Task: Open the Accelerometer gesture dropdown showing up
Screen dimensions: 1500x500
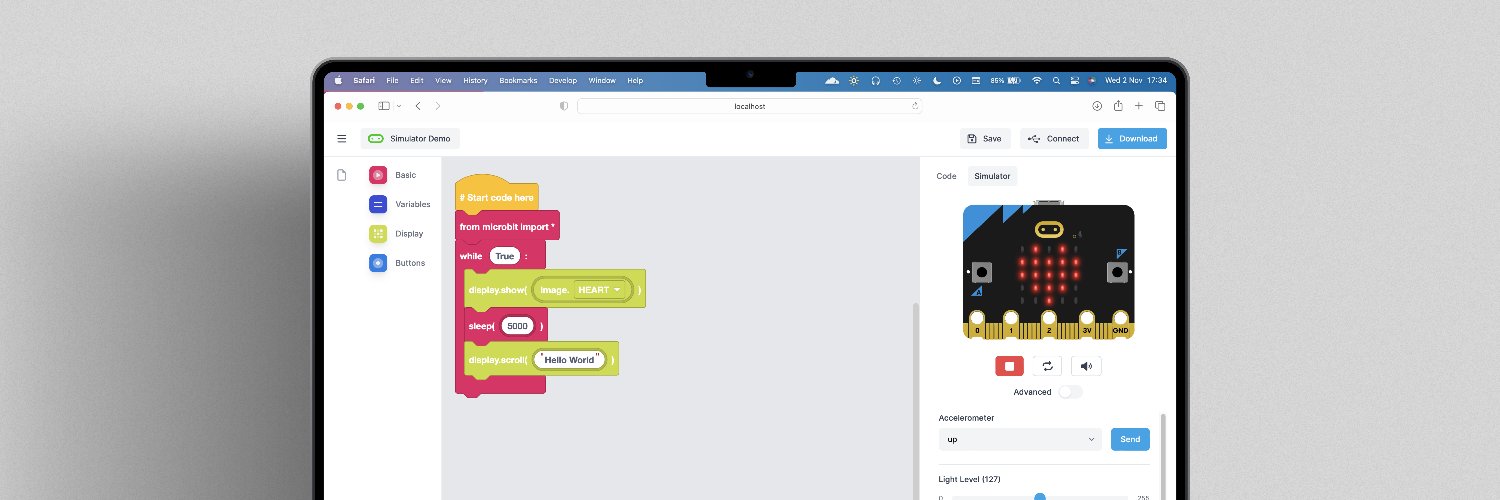Action: click(x=1020, y=439)
